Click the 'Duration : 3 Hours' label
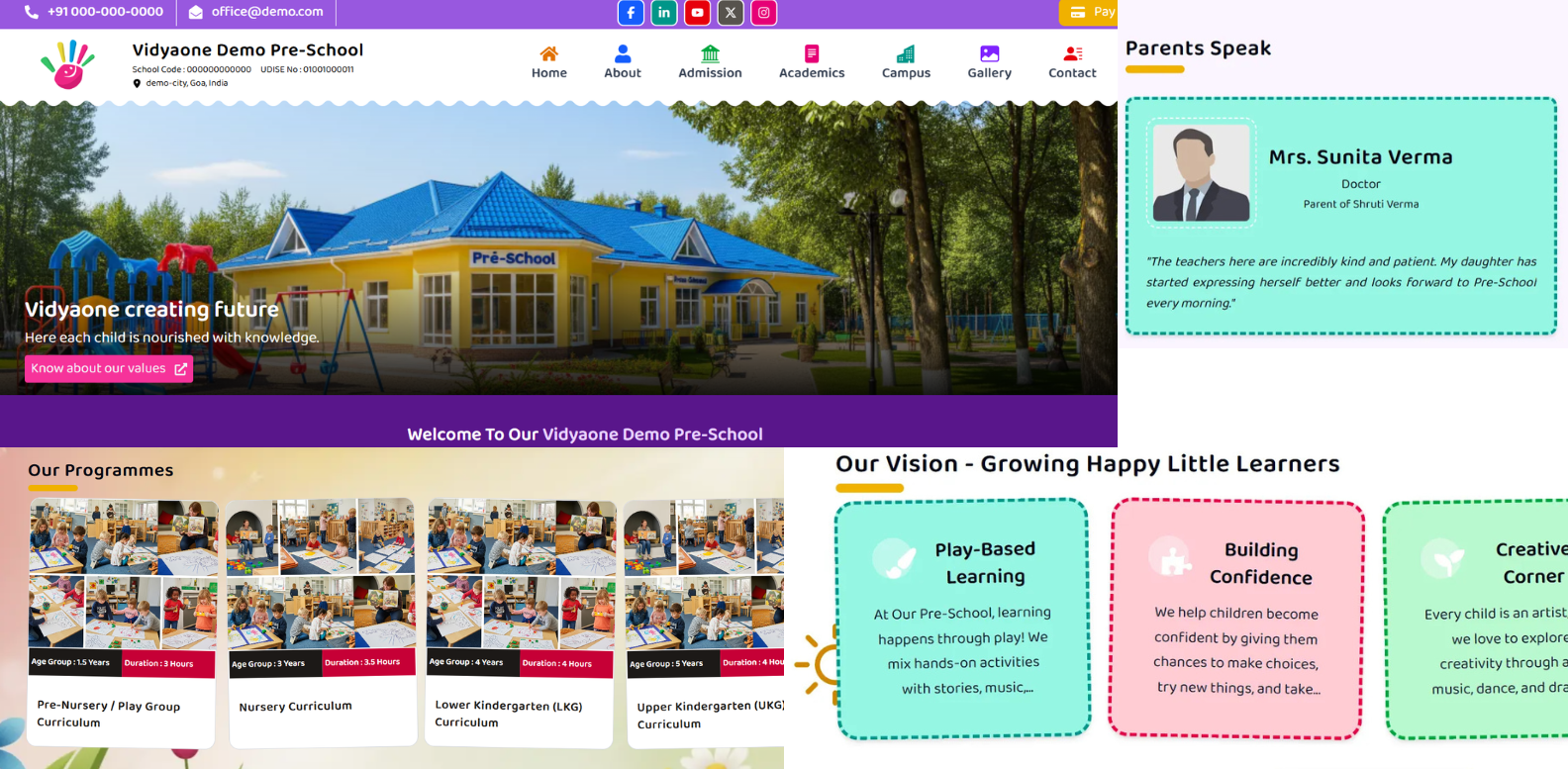This screenshot has height=769, width=1568. tap(159, 663)
